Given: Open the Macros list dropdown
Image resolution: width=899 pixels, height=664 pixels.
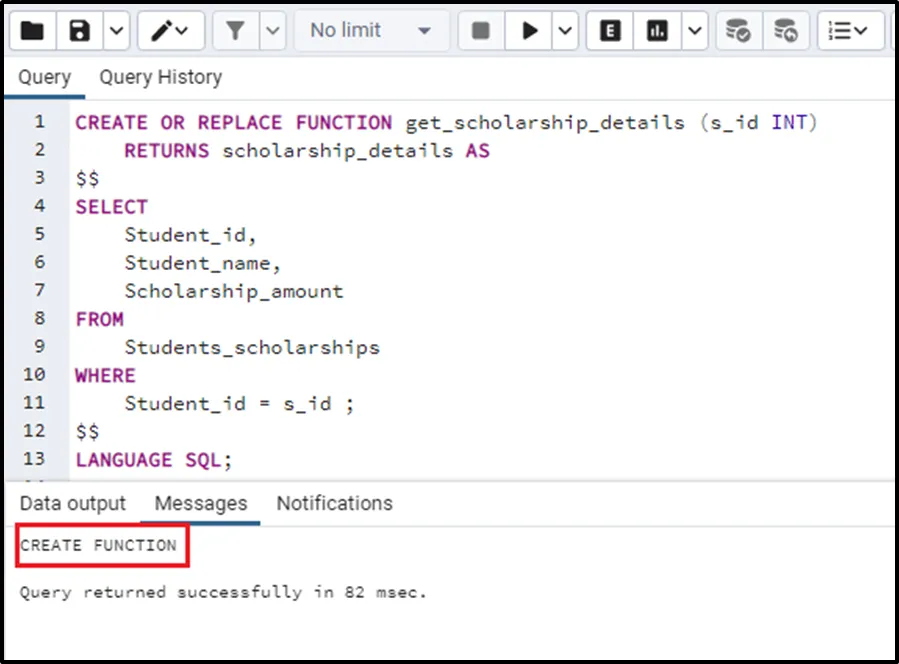Looking at the screenshot, I should pos(849,31).
